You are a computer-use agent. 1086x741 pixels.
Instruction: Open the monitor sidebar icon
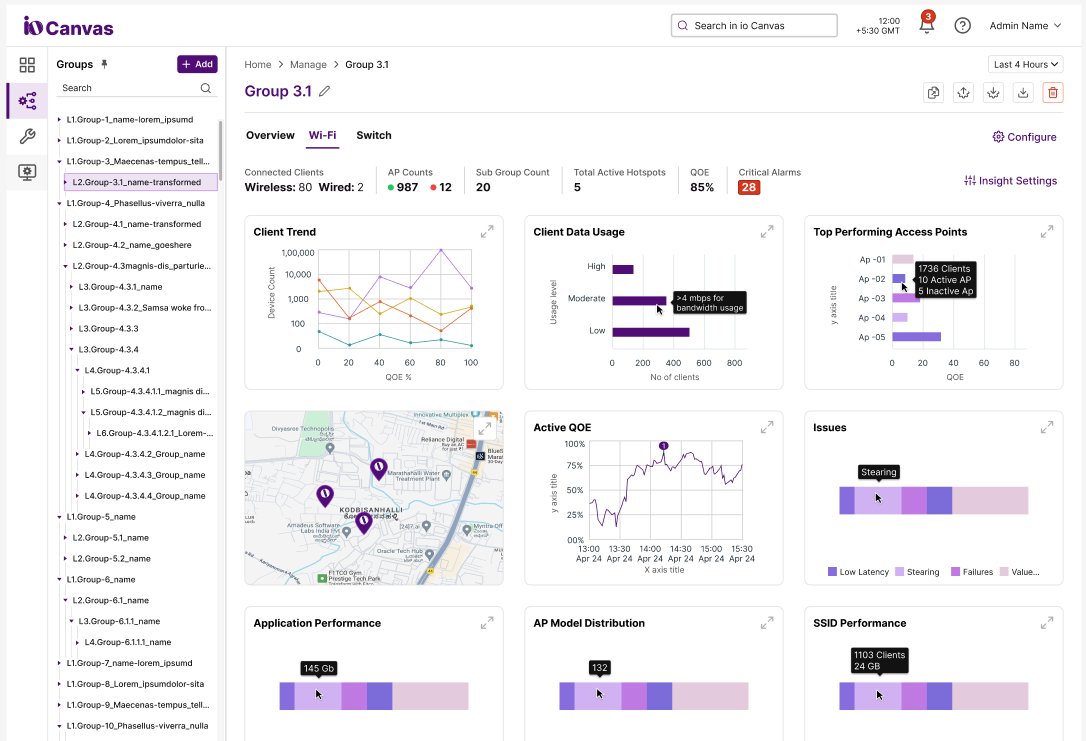[x=27, y=172]
